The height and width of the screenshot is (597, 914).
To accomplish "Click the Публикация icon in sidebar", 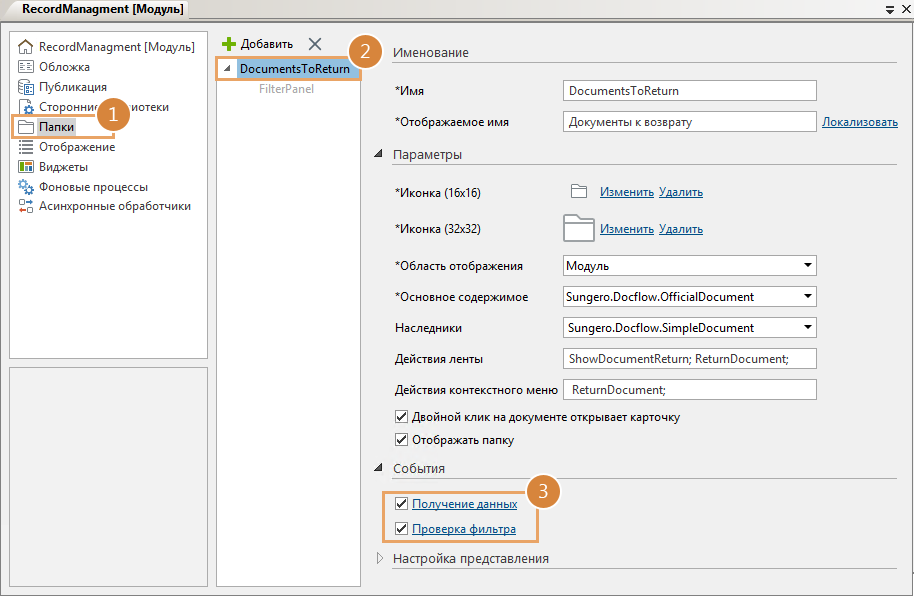I will pyautogui.click(x=26, y=87).
